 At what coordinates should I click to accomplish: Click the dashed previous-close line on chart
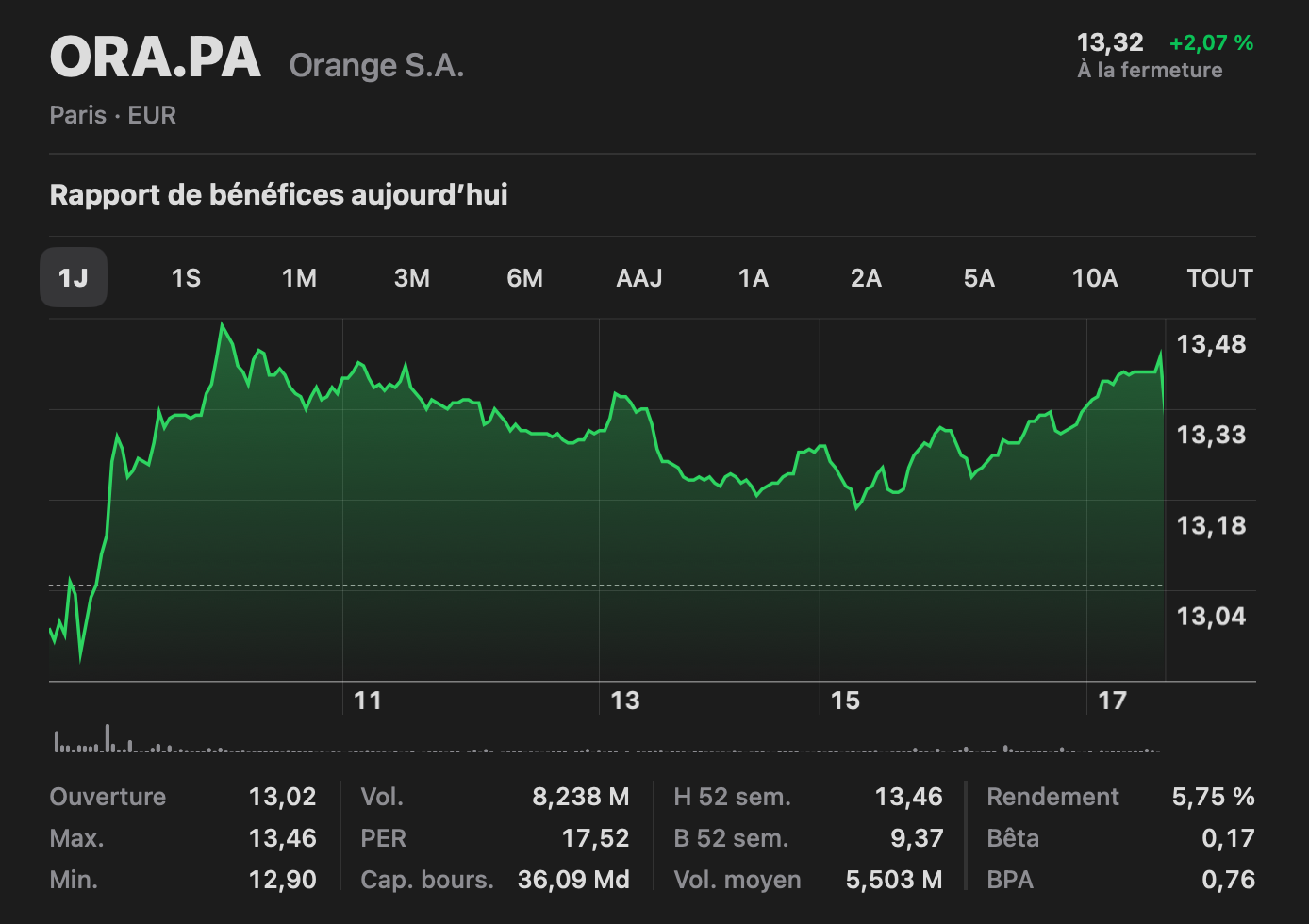pos(606,585)
